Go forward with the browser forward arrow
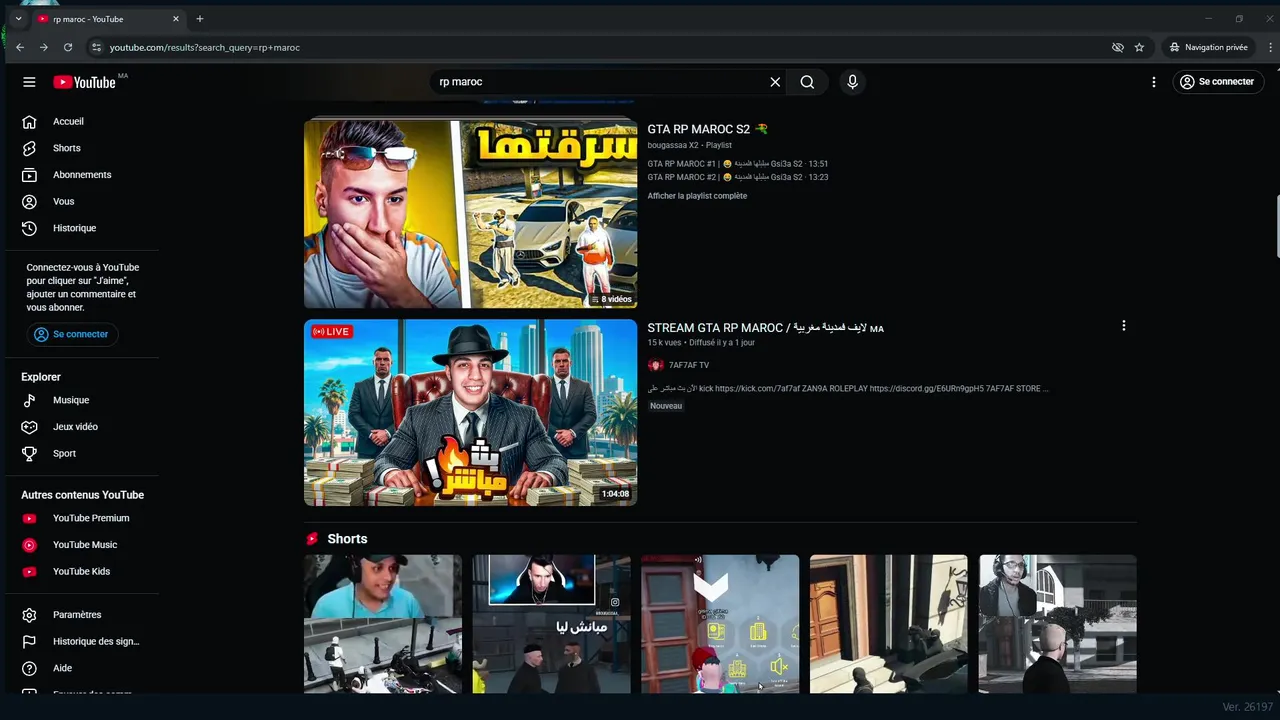1280x720 pixels. [x=43, y=47]
